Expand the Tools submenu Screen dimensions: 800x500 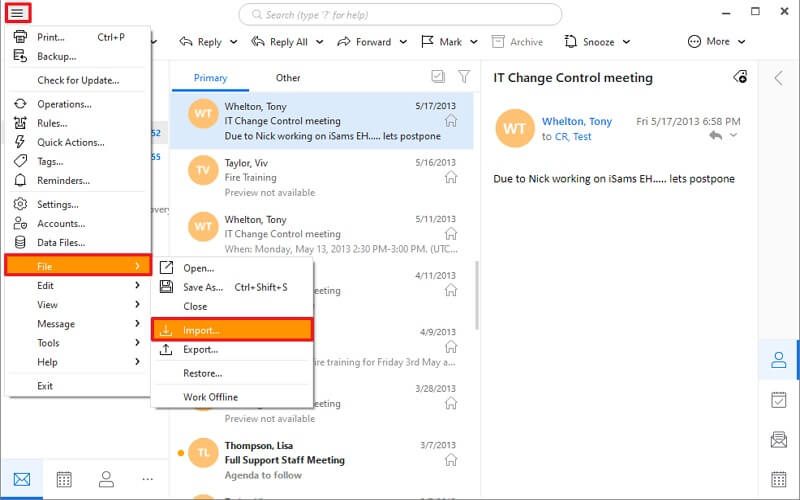point(77,343)
